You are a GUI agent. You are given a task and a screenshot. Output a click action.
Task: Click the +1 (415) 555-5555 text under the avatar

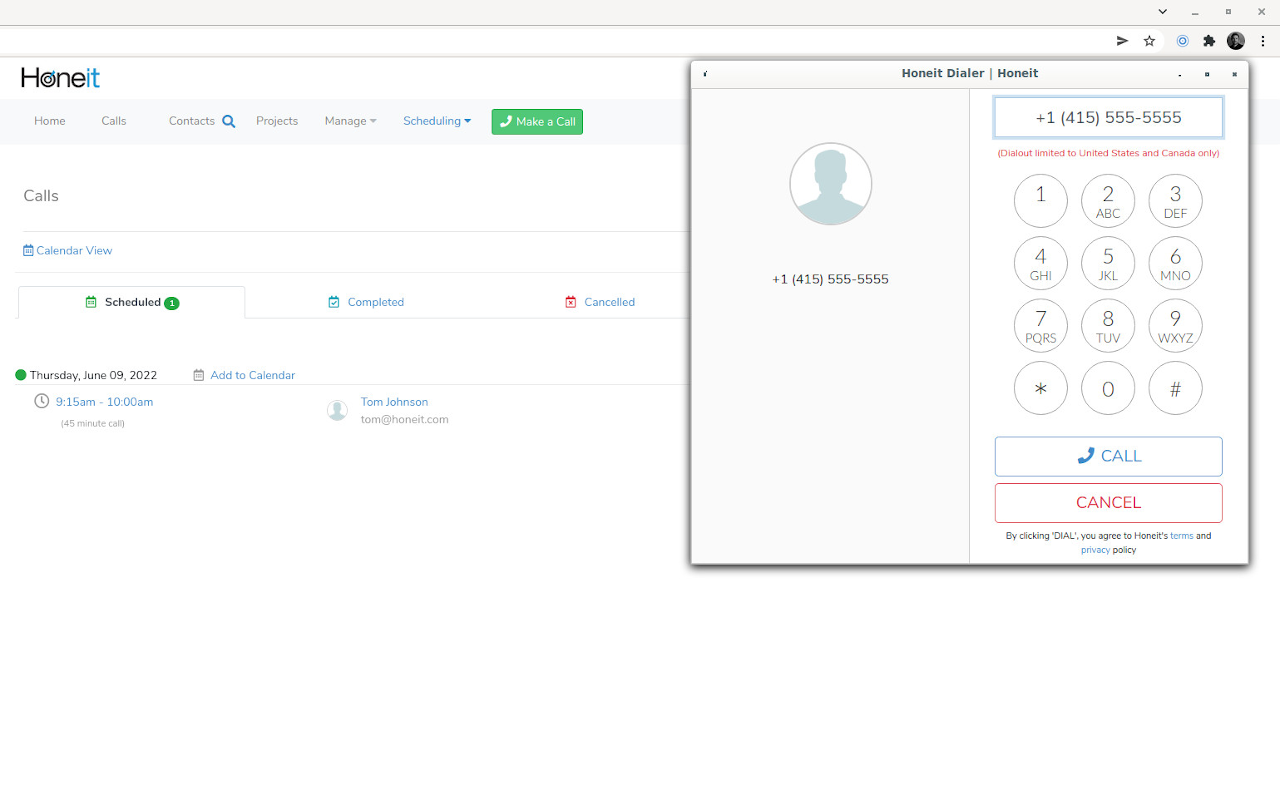(x=830, y=279)
